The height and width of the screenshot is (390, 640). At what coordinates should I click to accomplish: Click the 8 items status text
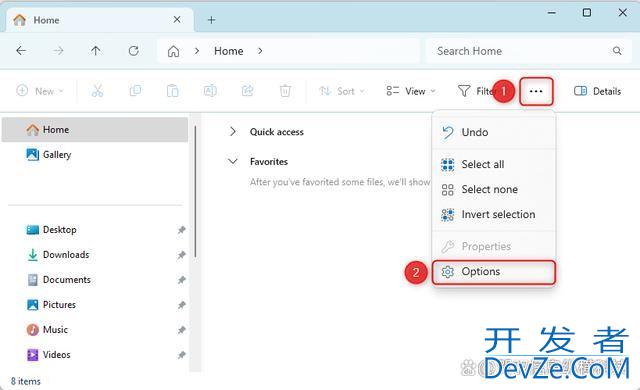coord(26,381)
